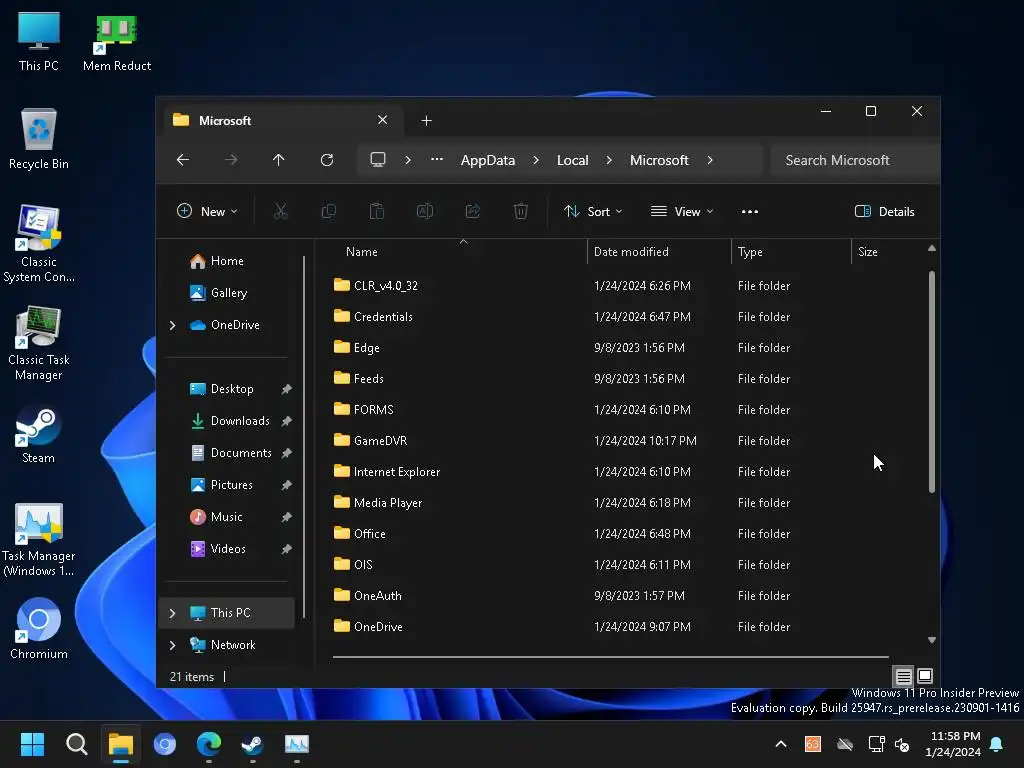Expand chevron after Microsoft in address bar
The height and width of the screenshot is (768, 1024).
(710, 160)
